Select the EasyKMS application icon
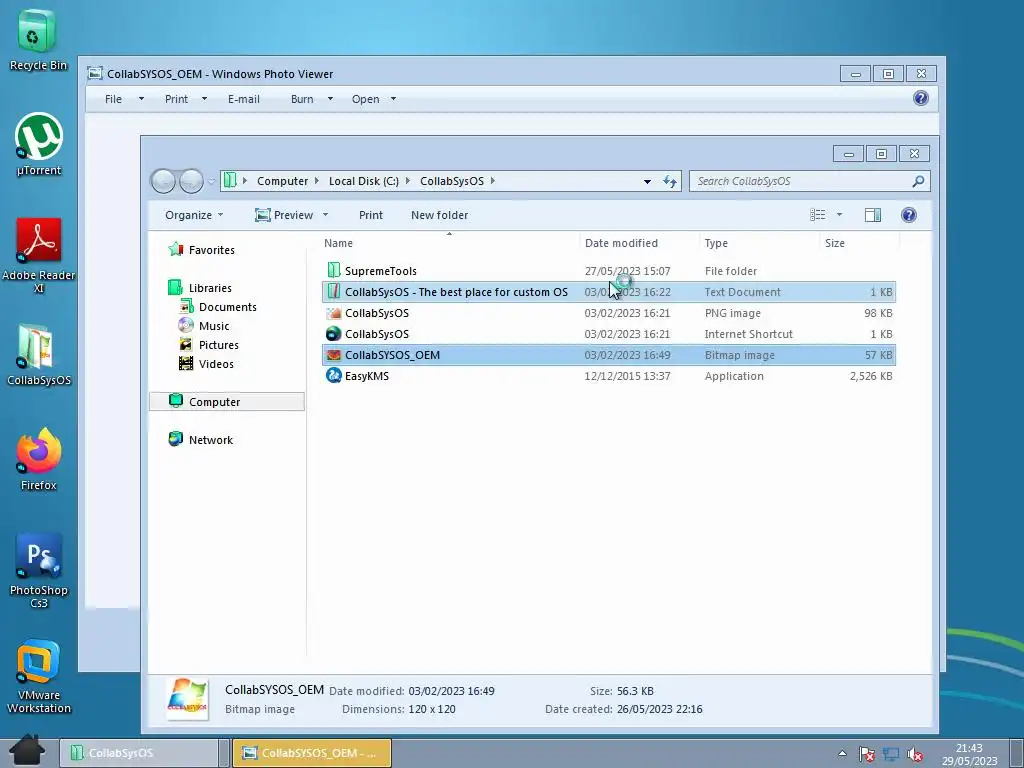Viewport: 1024px width, 768px height. tap(334, 376)
